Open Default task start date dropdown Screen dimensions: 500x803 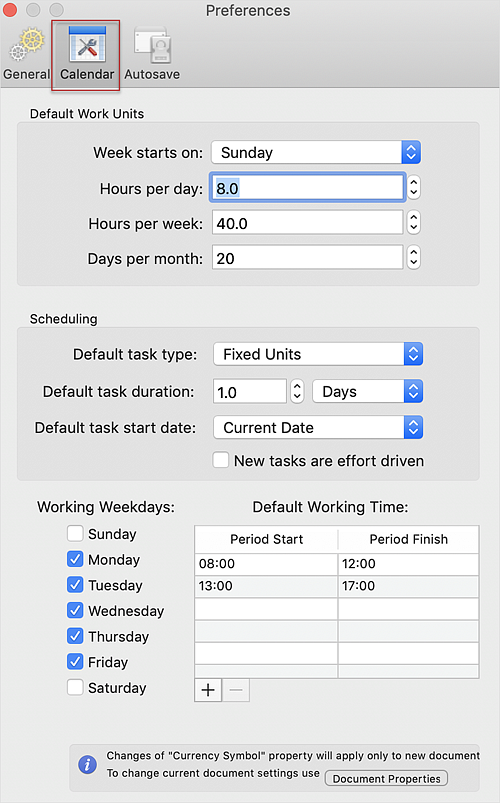(318, 428)
